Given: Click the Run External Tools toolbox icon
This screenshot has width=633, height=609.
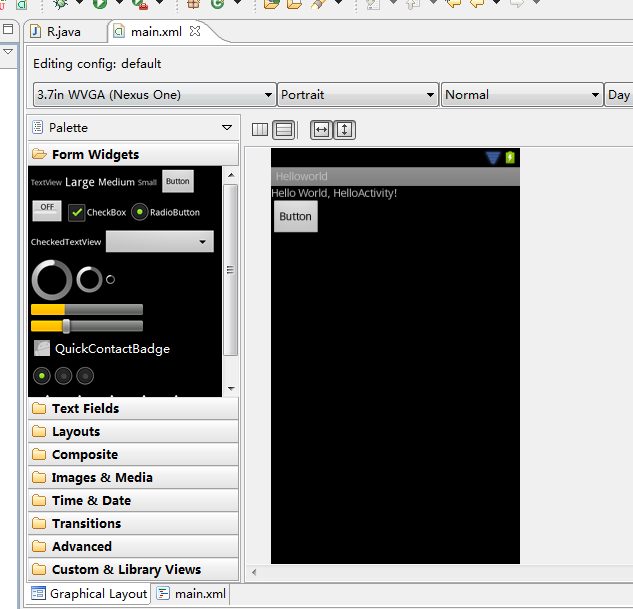Looking at the screenshot, I should point(140,3).
